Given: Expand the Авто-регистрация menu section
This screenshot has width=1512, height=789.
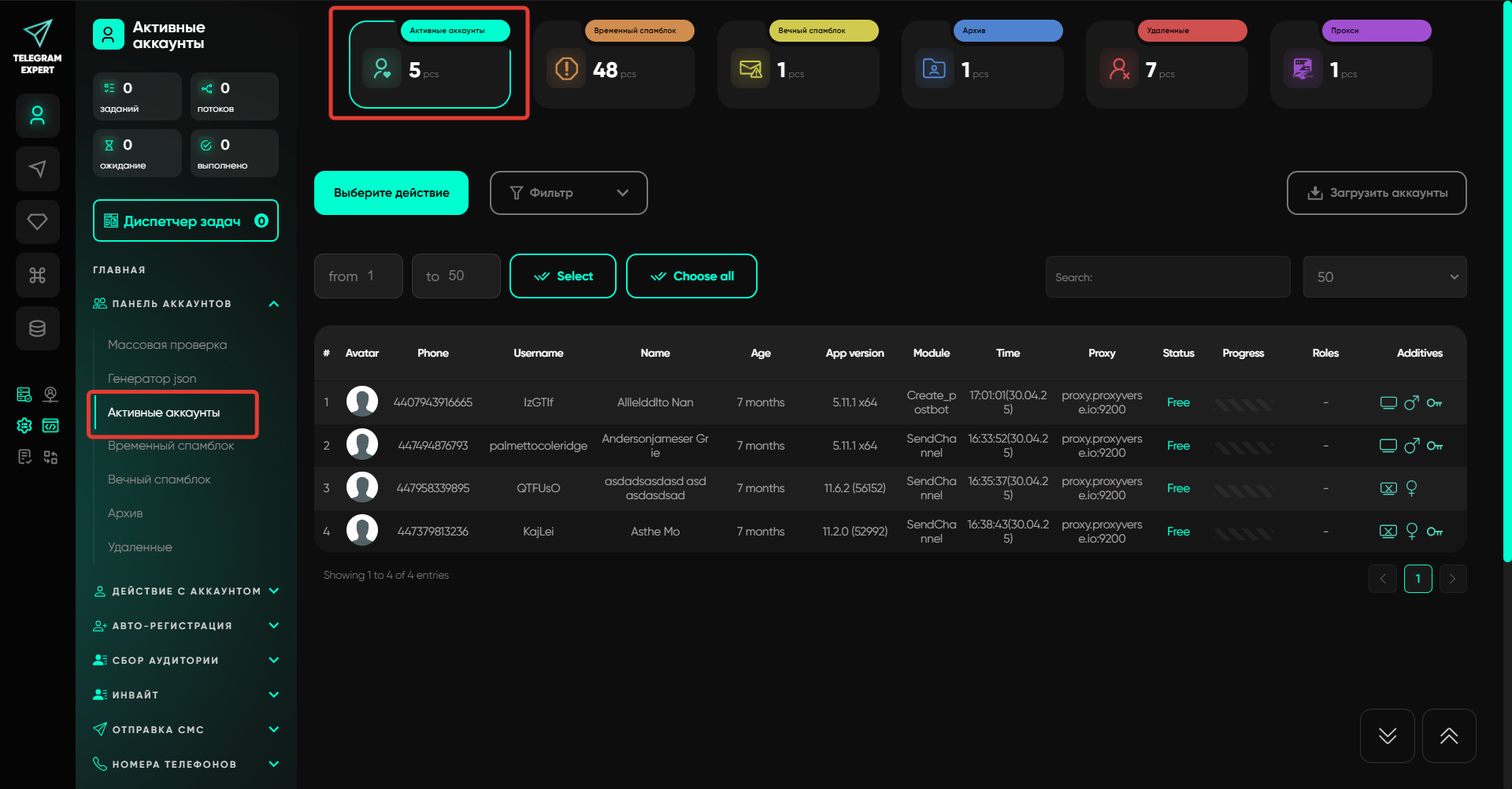Looking at the screenshot, I should 273,626.
